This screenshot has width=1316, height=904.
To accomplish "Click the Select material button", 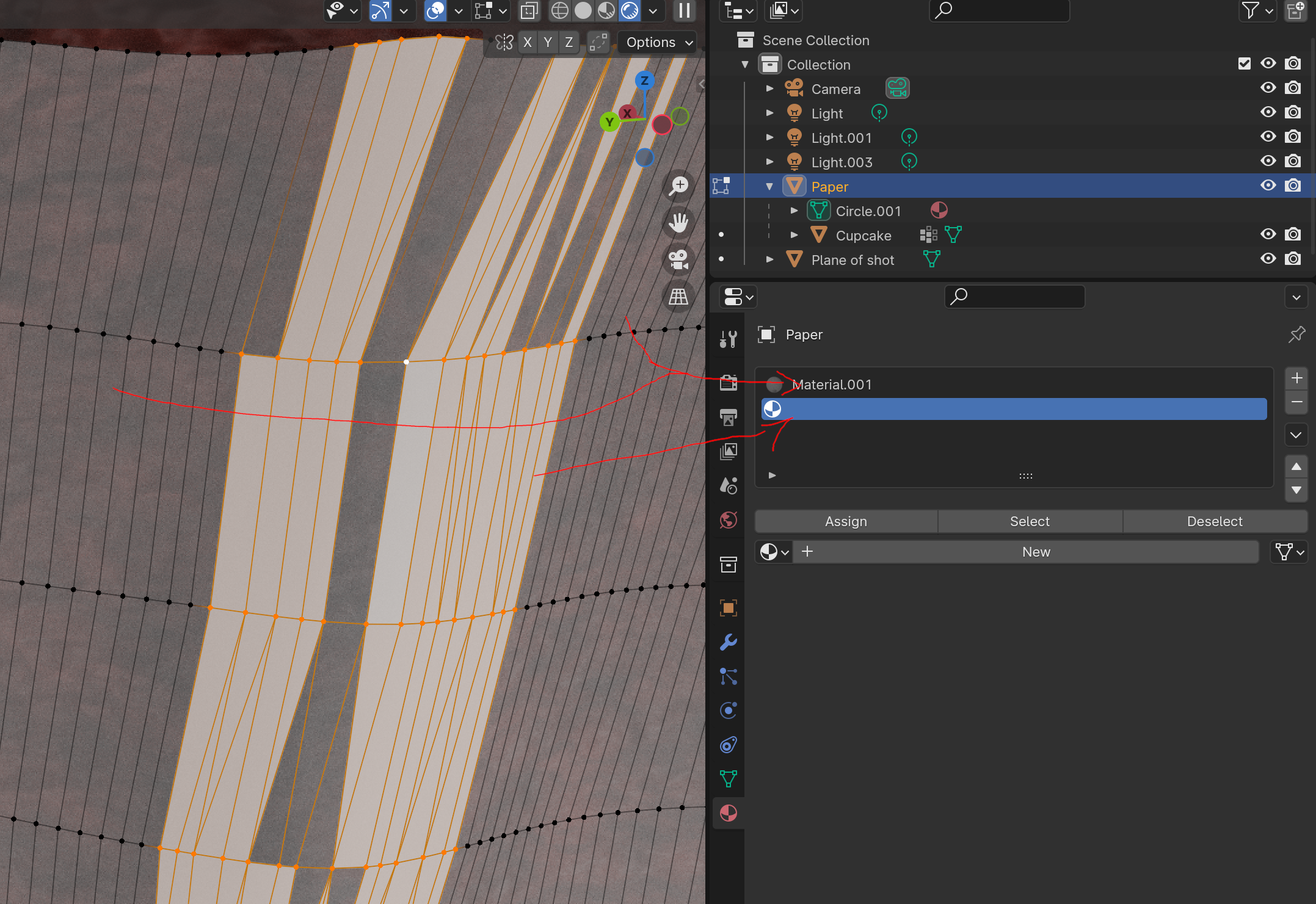I will click(x=1030, y=521).
